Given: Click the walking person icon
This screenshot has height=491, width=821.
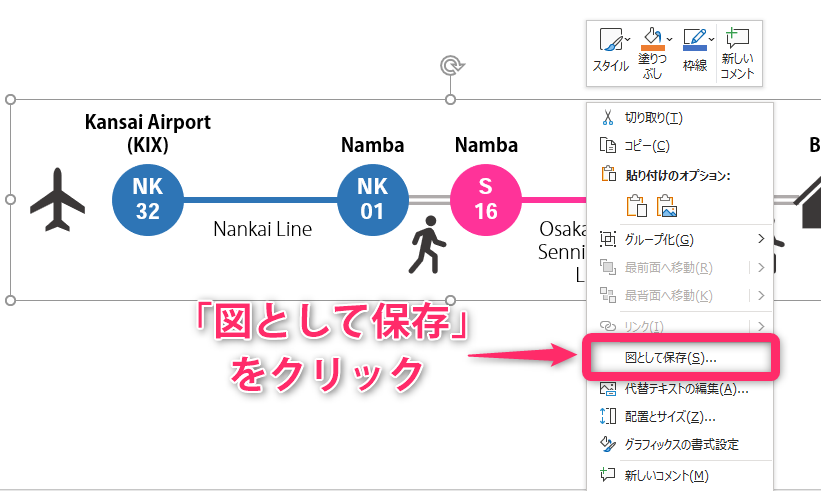Looking at the screenshot, I should [427, 244].
